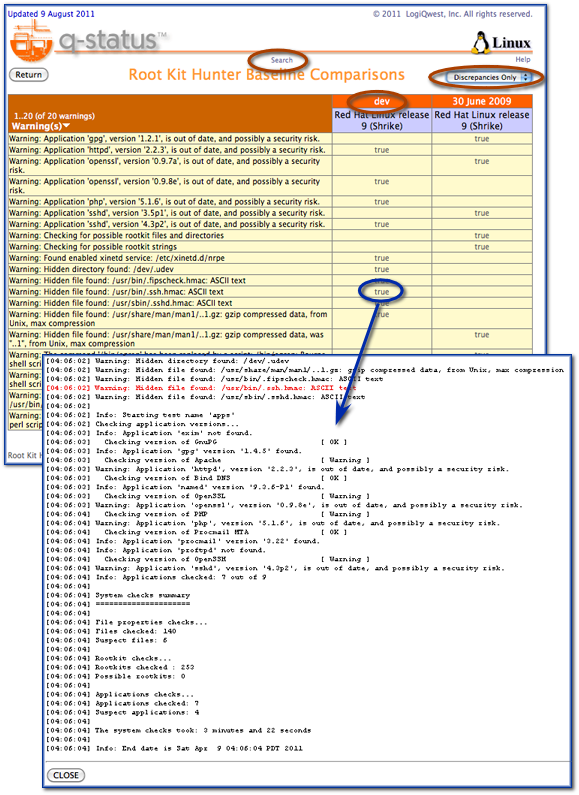Click the Warning(s) sort arrow

[66, 126]
